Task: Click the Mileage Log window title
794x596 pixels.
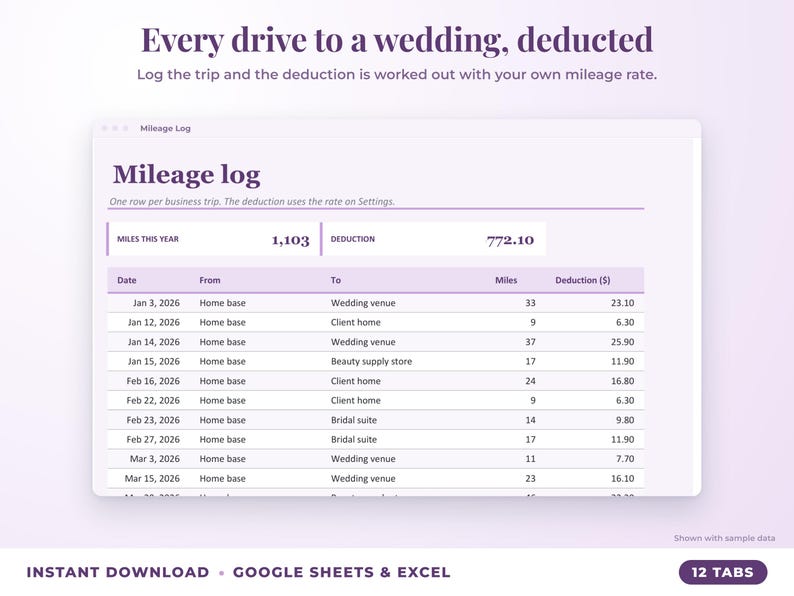Action: tap(165, 128)
